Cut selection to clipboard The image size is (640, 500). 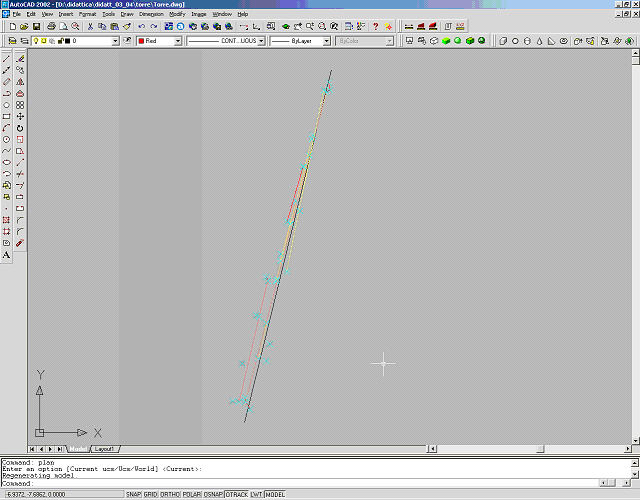(90, 27)
